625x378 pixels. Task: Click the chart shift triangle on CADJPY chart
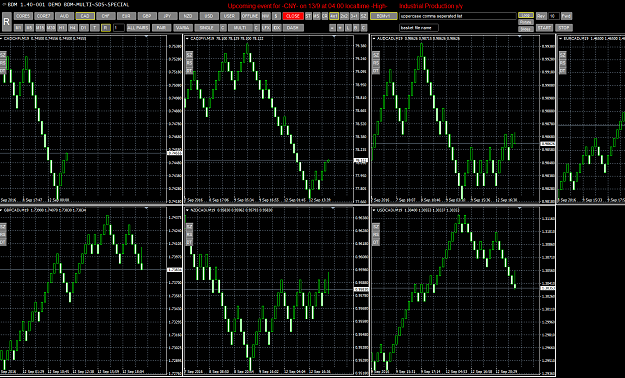point(334,36)
